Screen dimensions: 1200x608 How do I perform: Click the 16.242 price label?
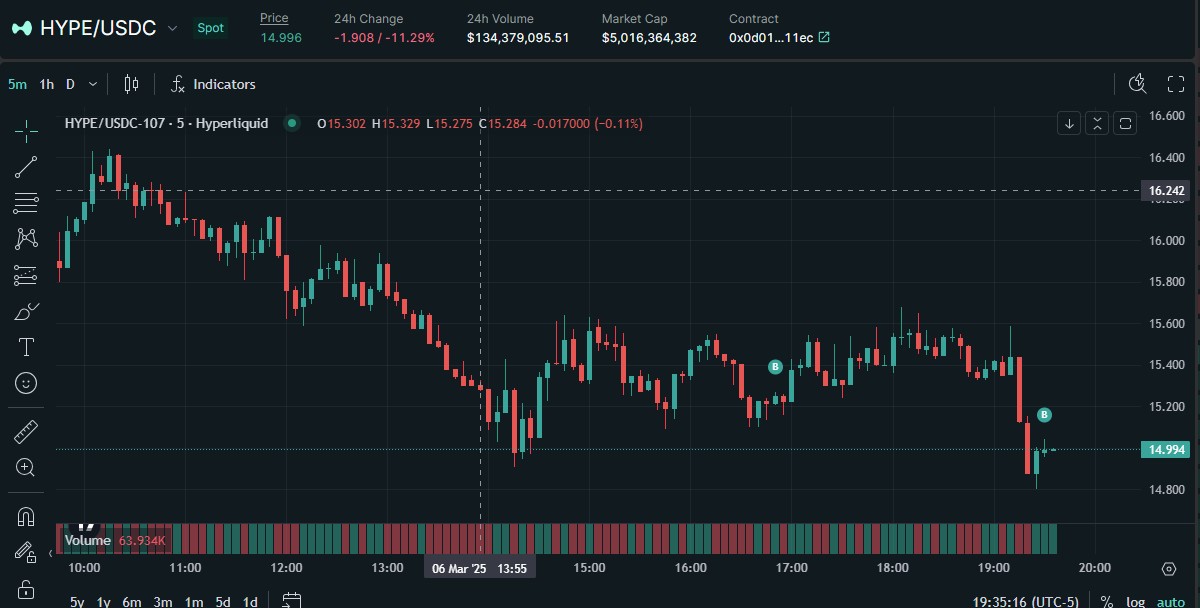[1167, 190]
